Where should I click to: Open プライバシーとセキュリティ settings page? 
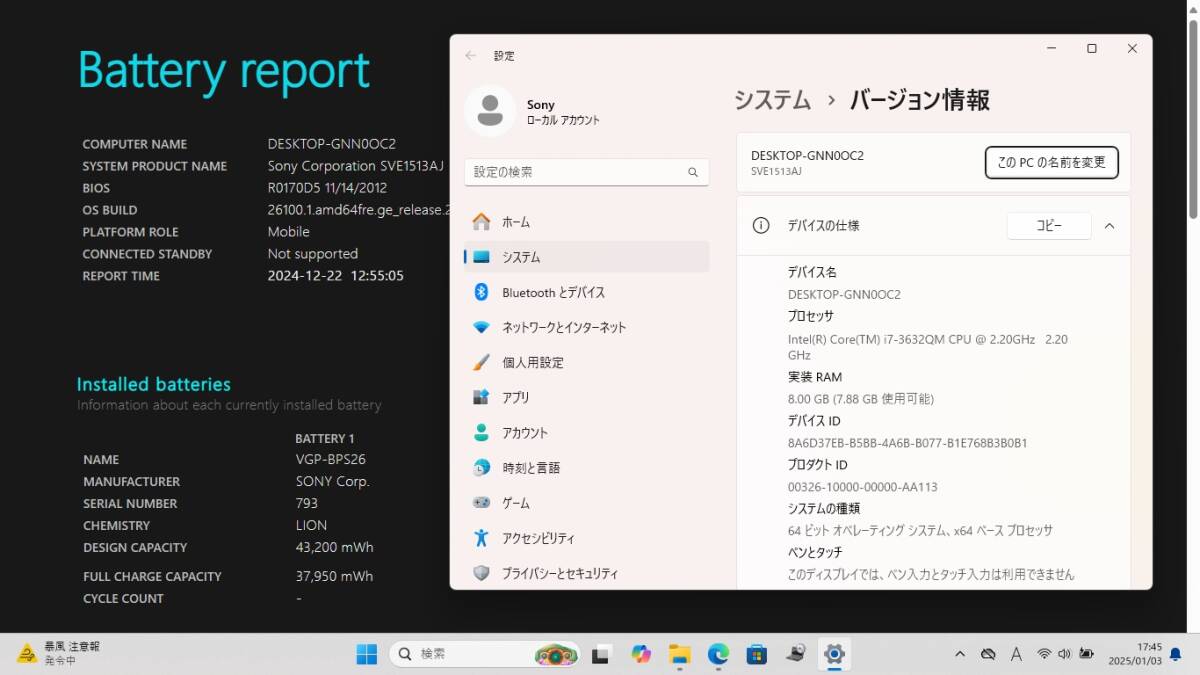pyautogui.click(x=586, y=573)
